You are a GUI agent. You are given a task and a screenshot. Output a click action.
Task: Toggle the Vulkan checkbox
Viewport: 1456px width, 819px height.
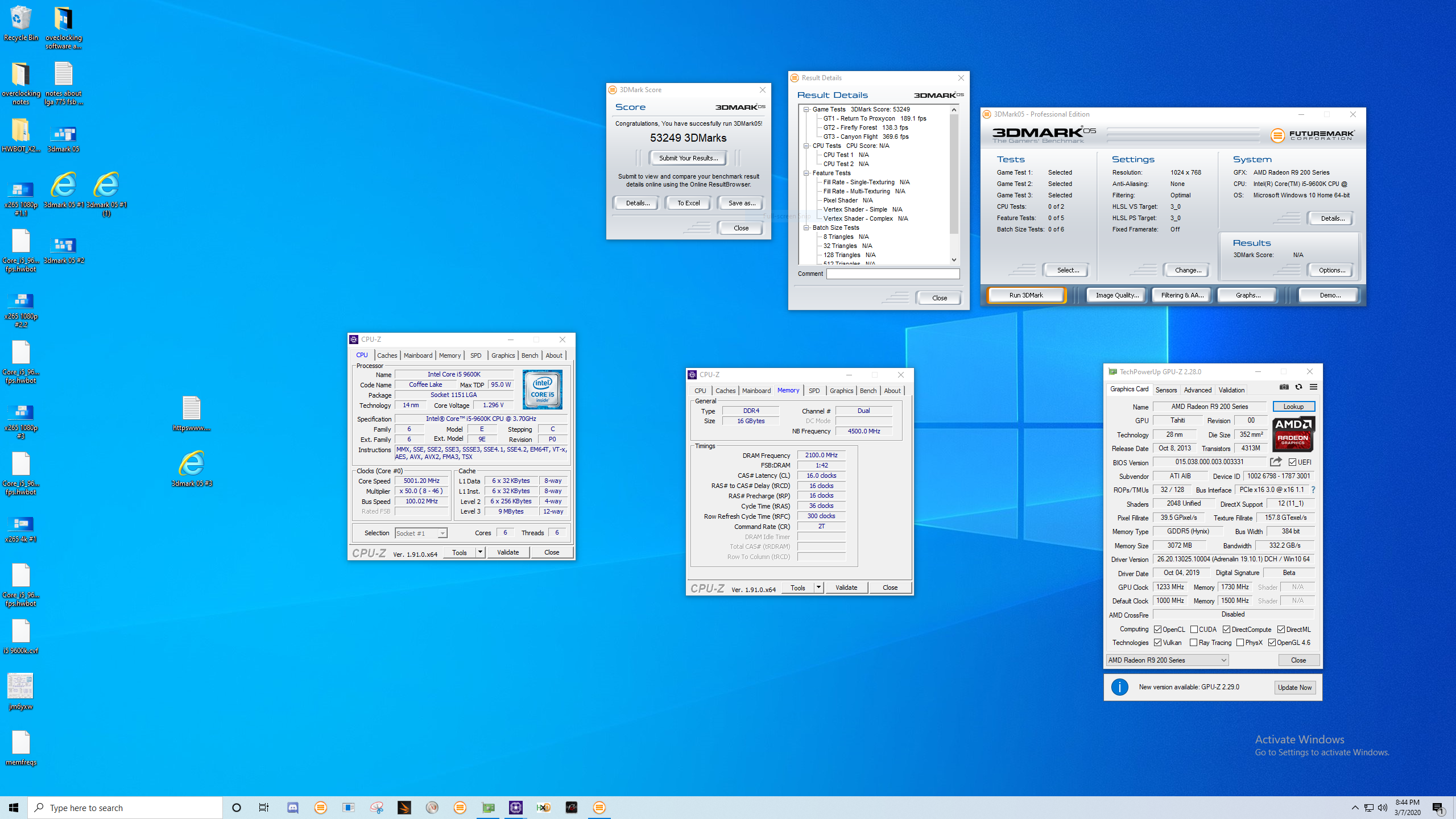1157,643
